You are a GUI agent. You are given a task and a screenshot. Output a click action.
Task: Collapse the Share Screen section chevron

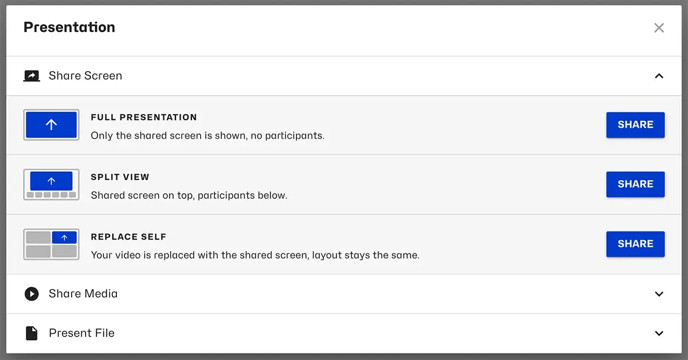click(x=659, y=76)
